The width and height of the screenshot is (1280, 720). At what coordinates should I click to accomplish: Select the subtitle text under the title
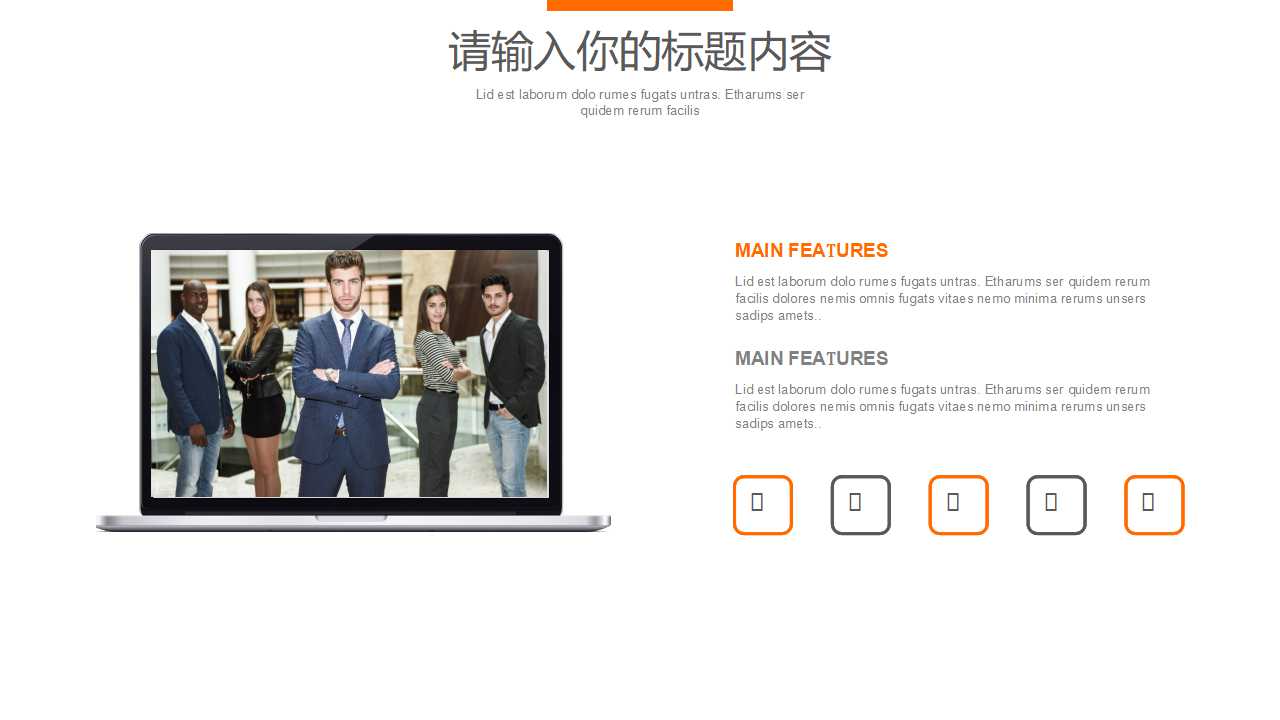click(x=639, y=102)
